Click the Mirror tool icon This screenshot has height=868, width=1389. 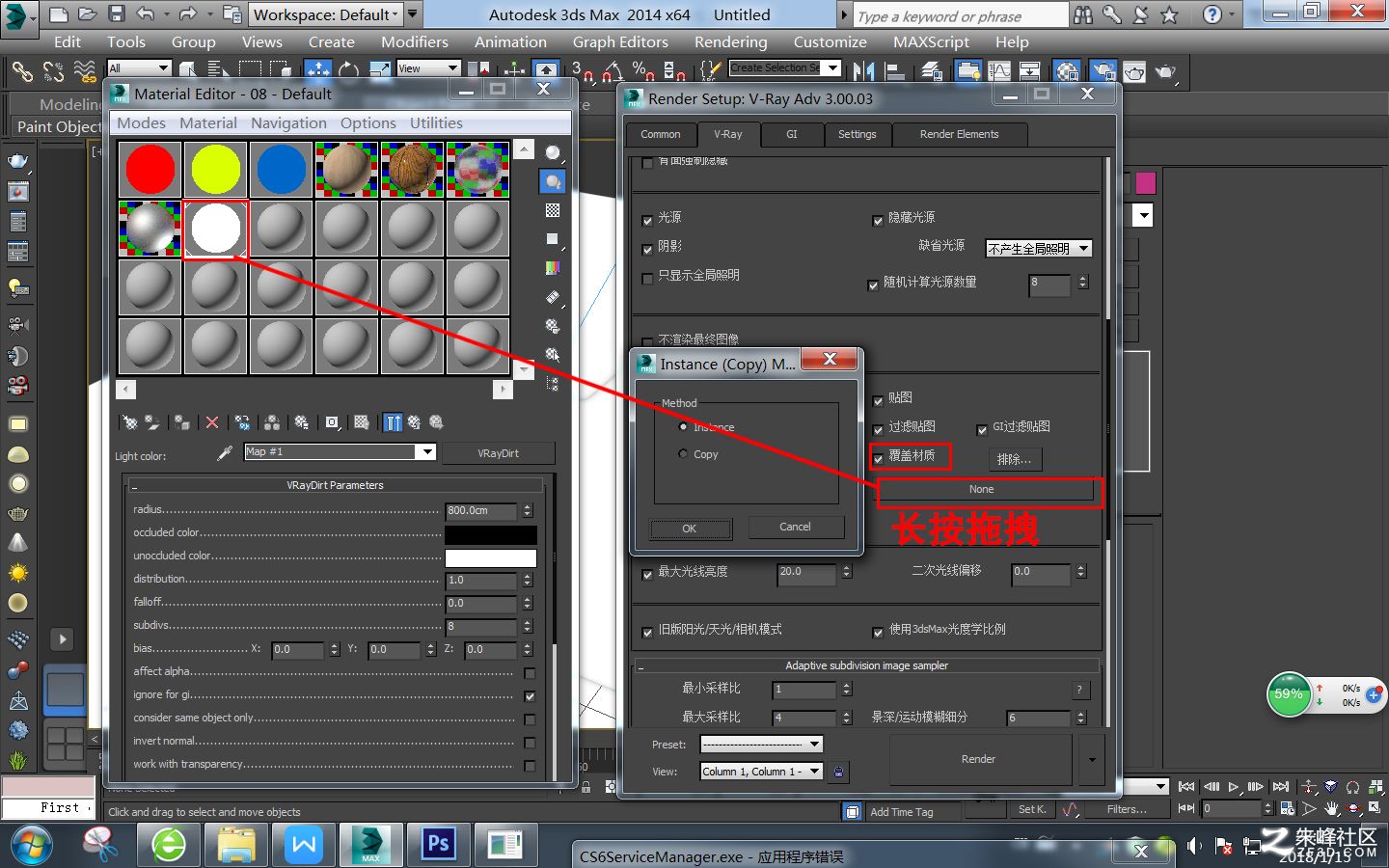point(863,70)
